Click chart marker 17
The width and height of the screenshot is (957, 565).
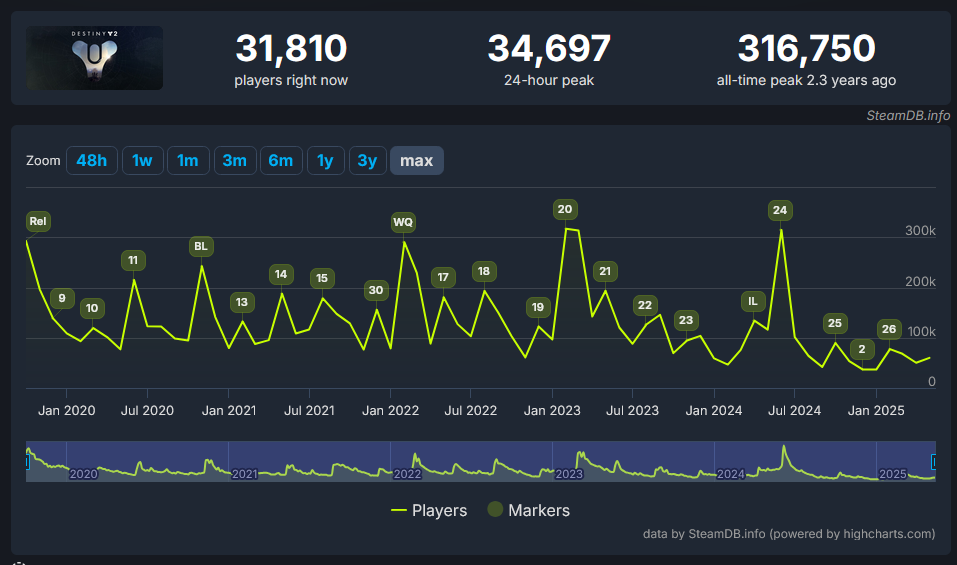pos(443,278)
